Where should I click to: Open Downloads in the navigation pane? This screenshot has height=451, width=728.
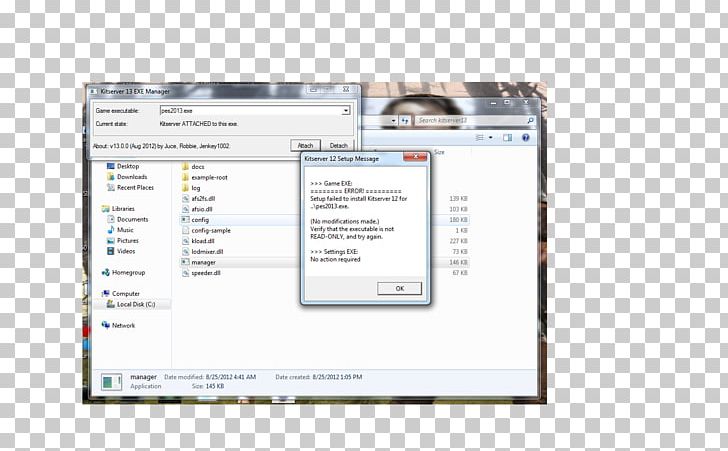pyautogui.click(x=132, y=177)
